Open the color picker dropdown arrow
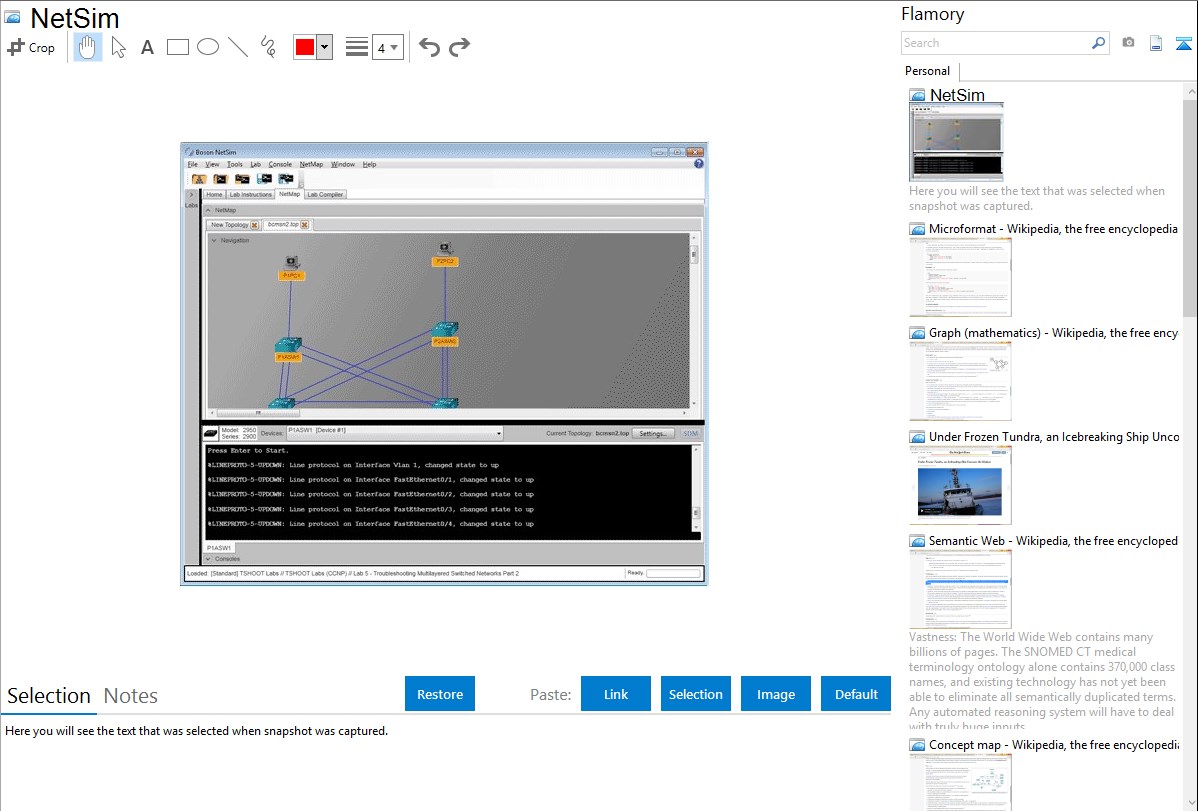The image size is (1198, 811). pyautogui.click(x=324, y=47)
